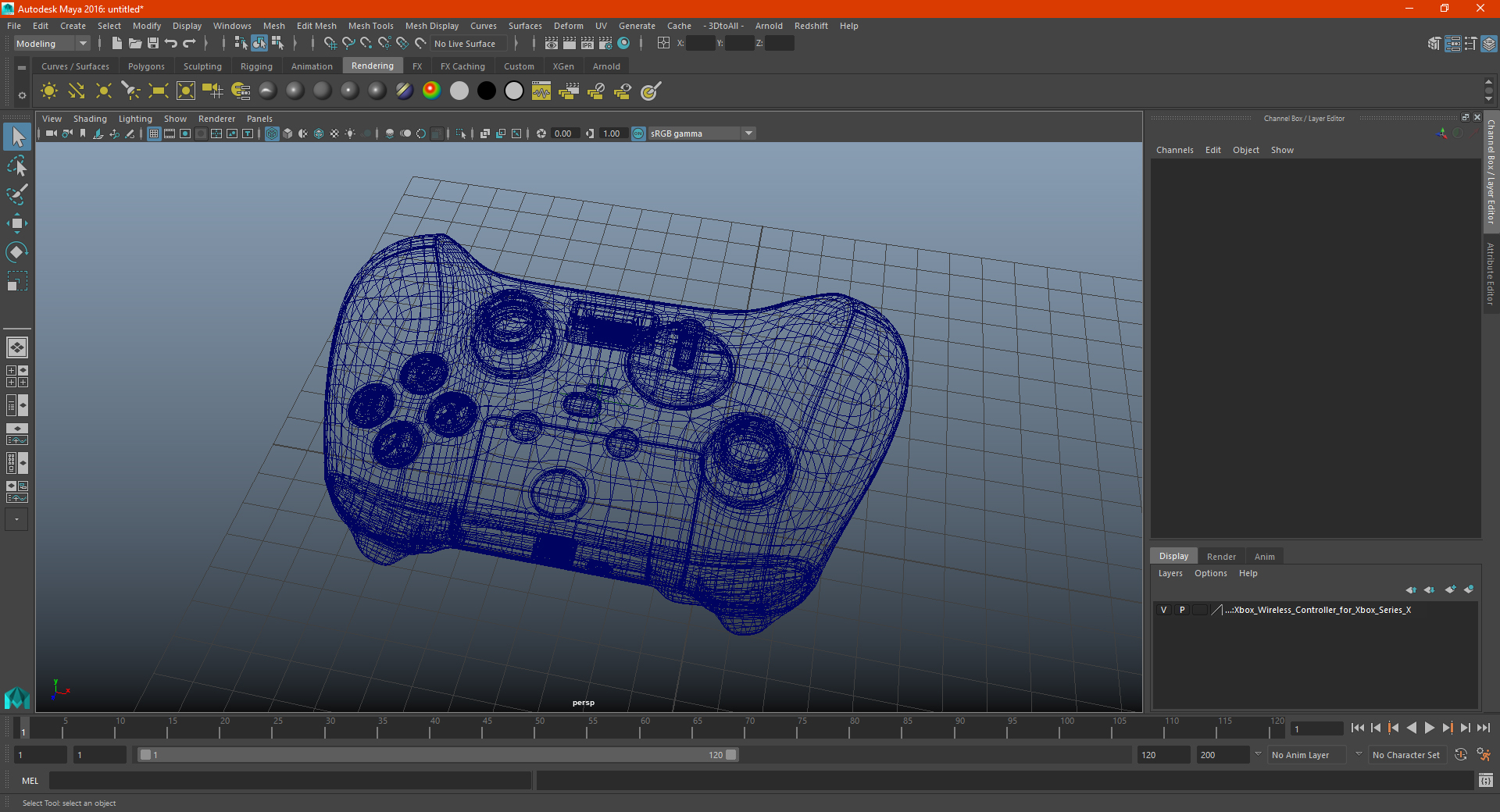Open the Modeling menu set dropdown

click(x=52, y=44)
